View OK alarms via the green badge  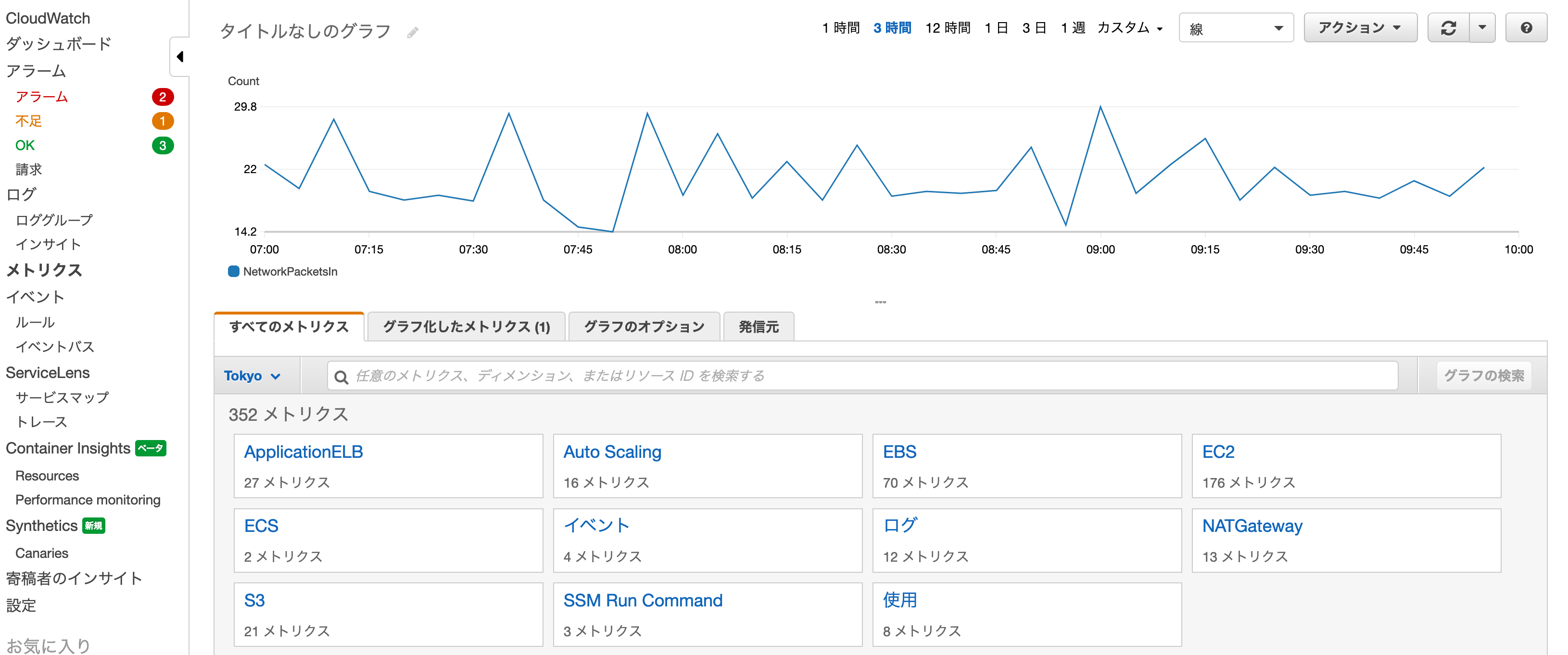[x=162, y=146]
